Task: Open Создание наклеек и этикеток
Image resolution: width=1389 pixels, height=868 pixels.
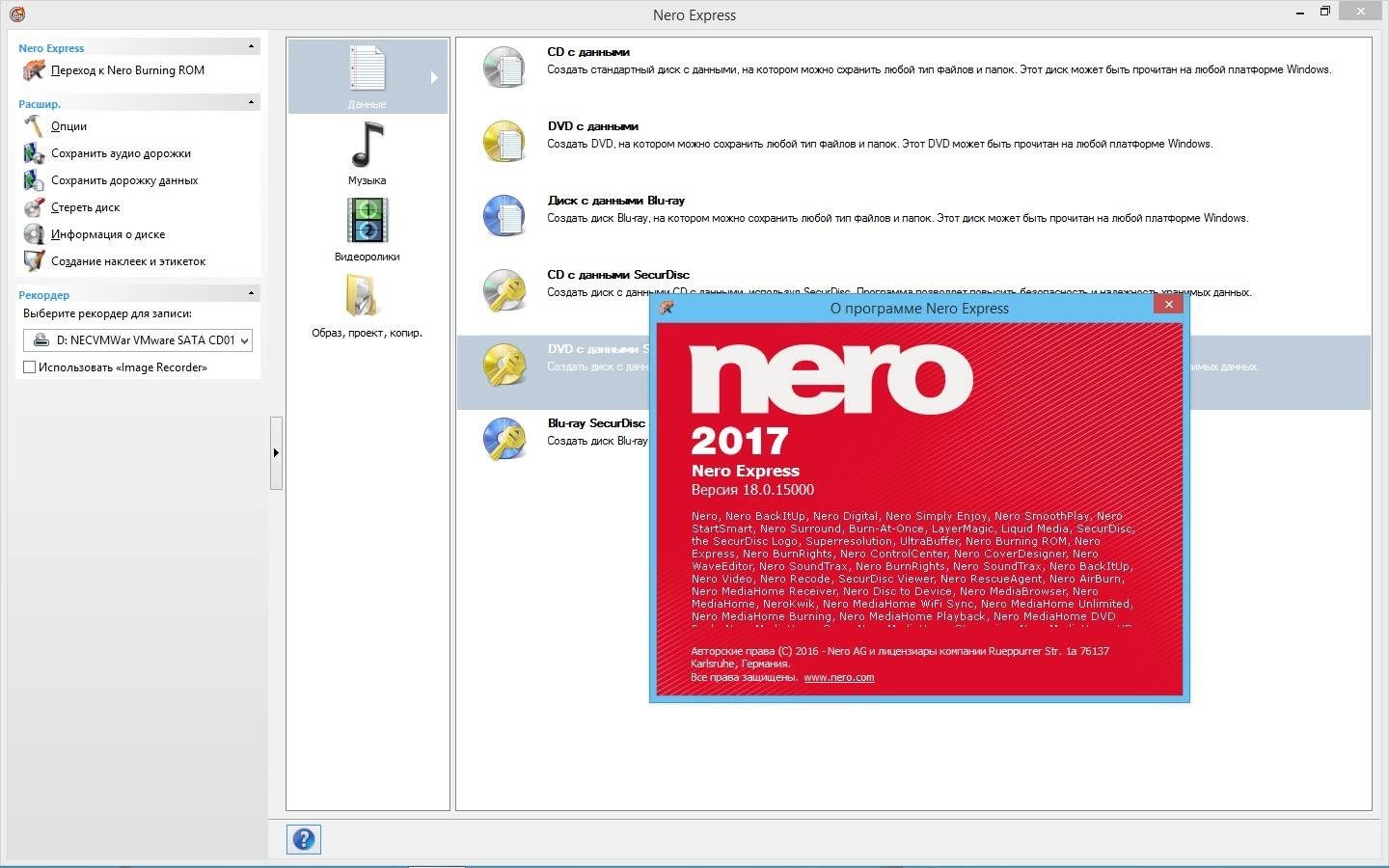Action: (x=128, y=261)
